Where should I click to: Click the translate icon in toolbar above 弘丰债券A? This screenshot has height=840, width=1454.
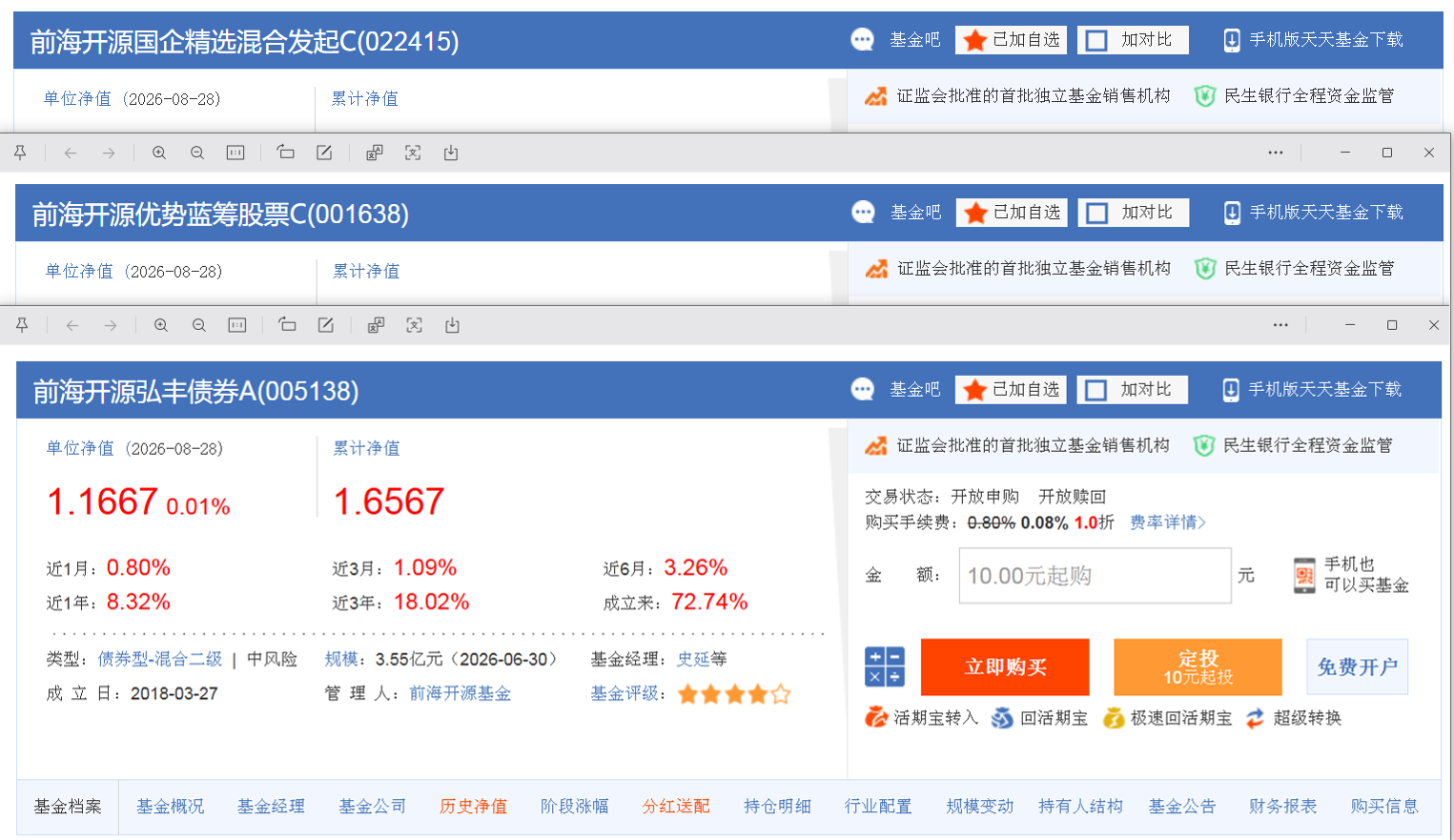[x=376, y=325]
